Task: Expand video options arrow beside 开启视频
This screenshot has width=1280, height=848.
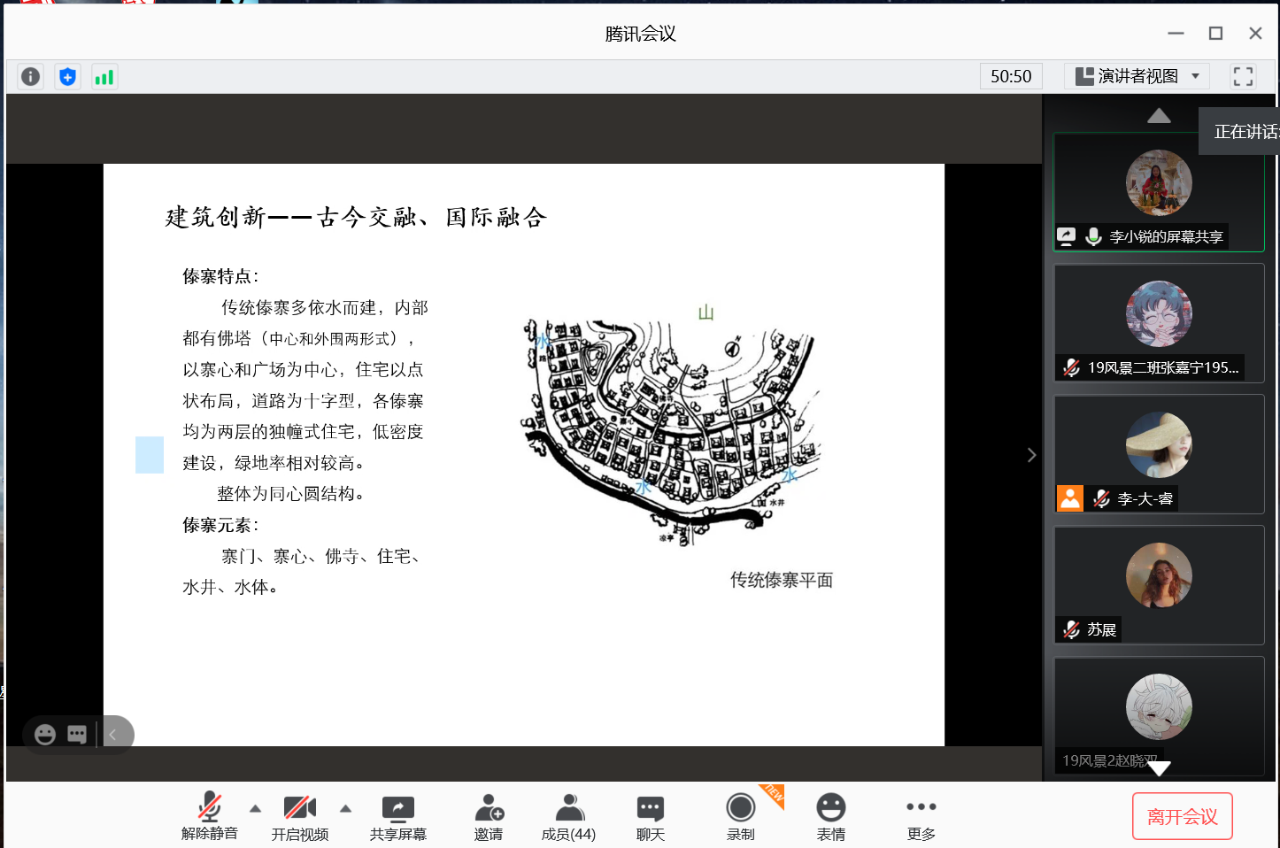Action: click(346, 808)
